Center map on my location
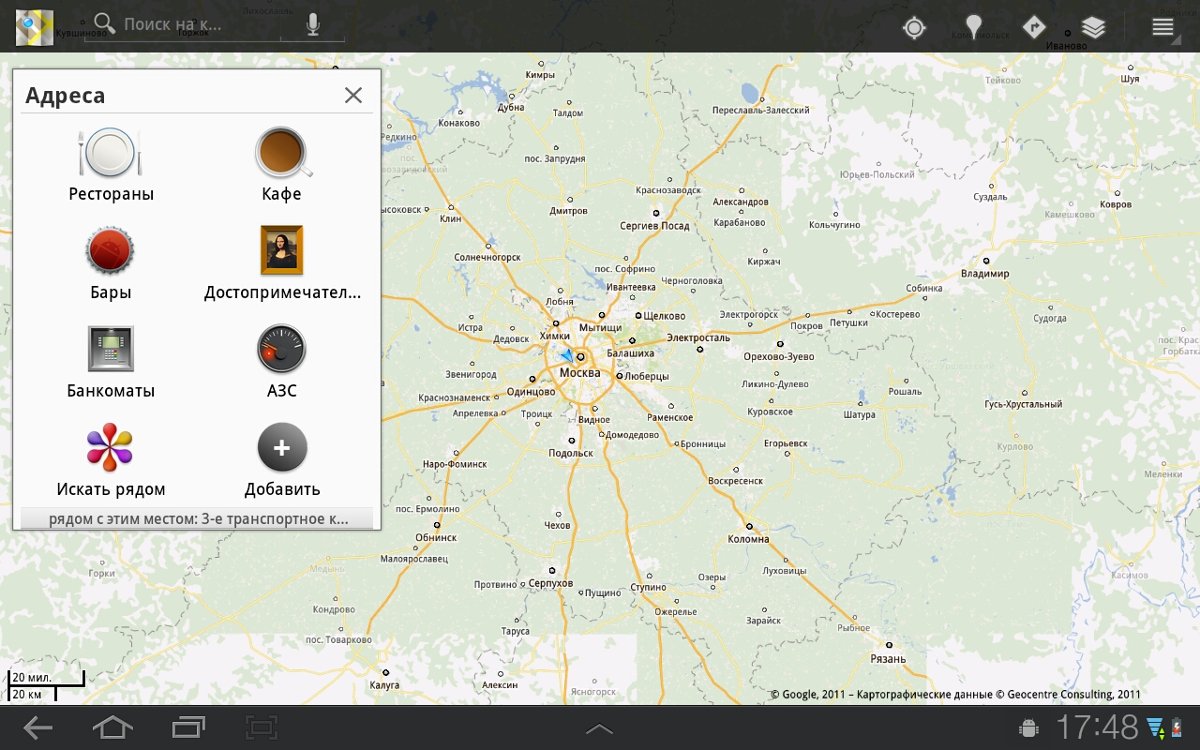 coord(914,27)
